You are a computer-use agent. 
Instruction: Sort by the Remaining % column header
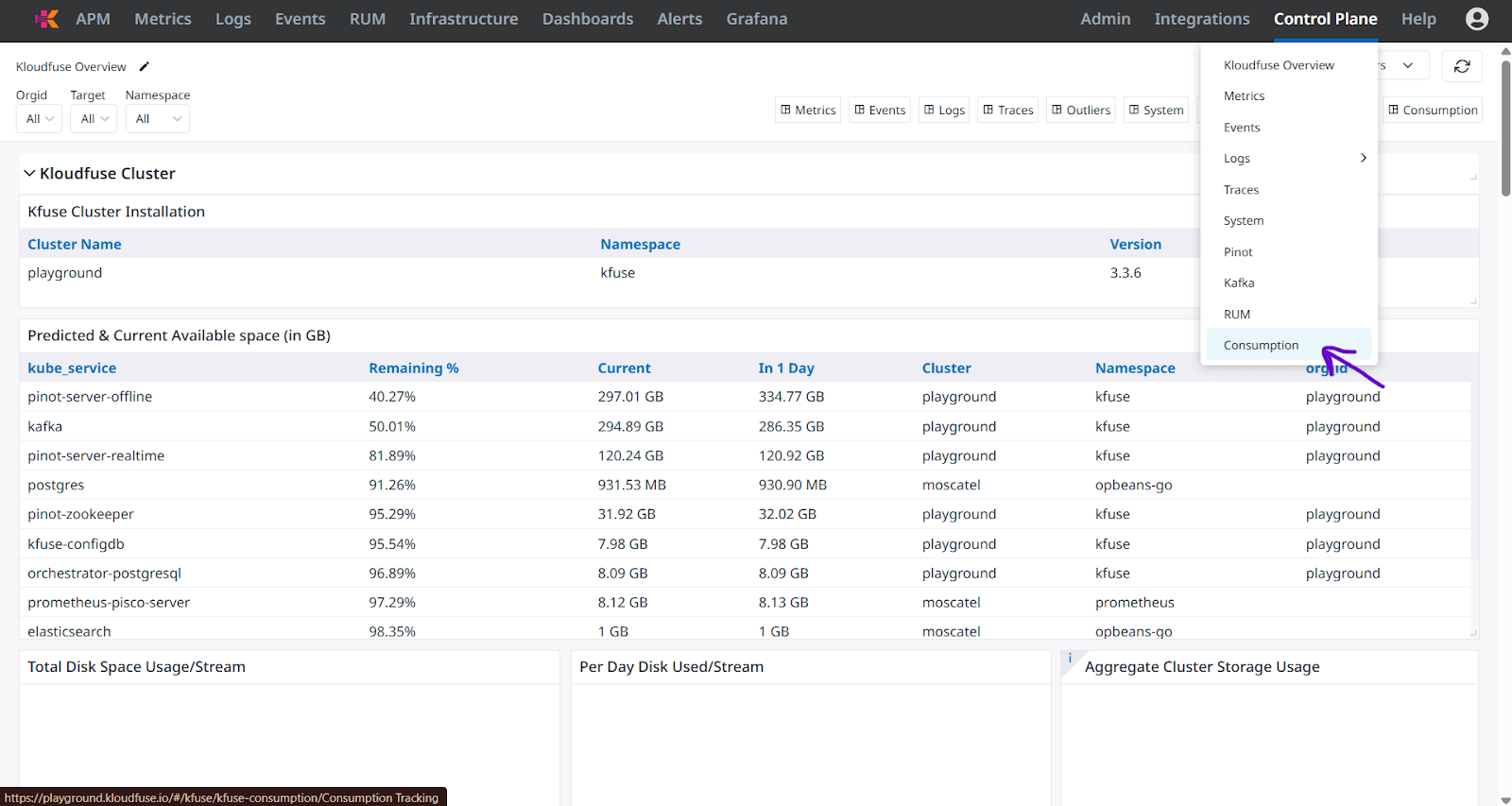pyautogui.click(x=414, y=369)
